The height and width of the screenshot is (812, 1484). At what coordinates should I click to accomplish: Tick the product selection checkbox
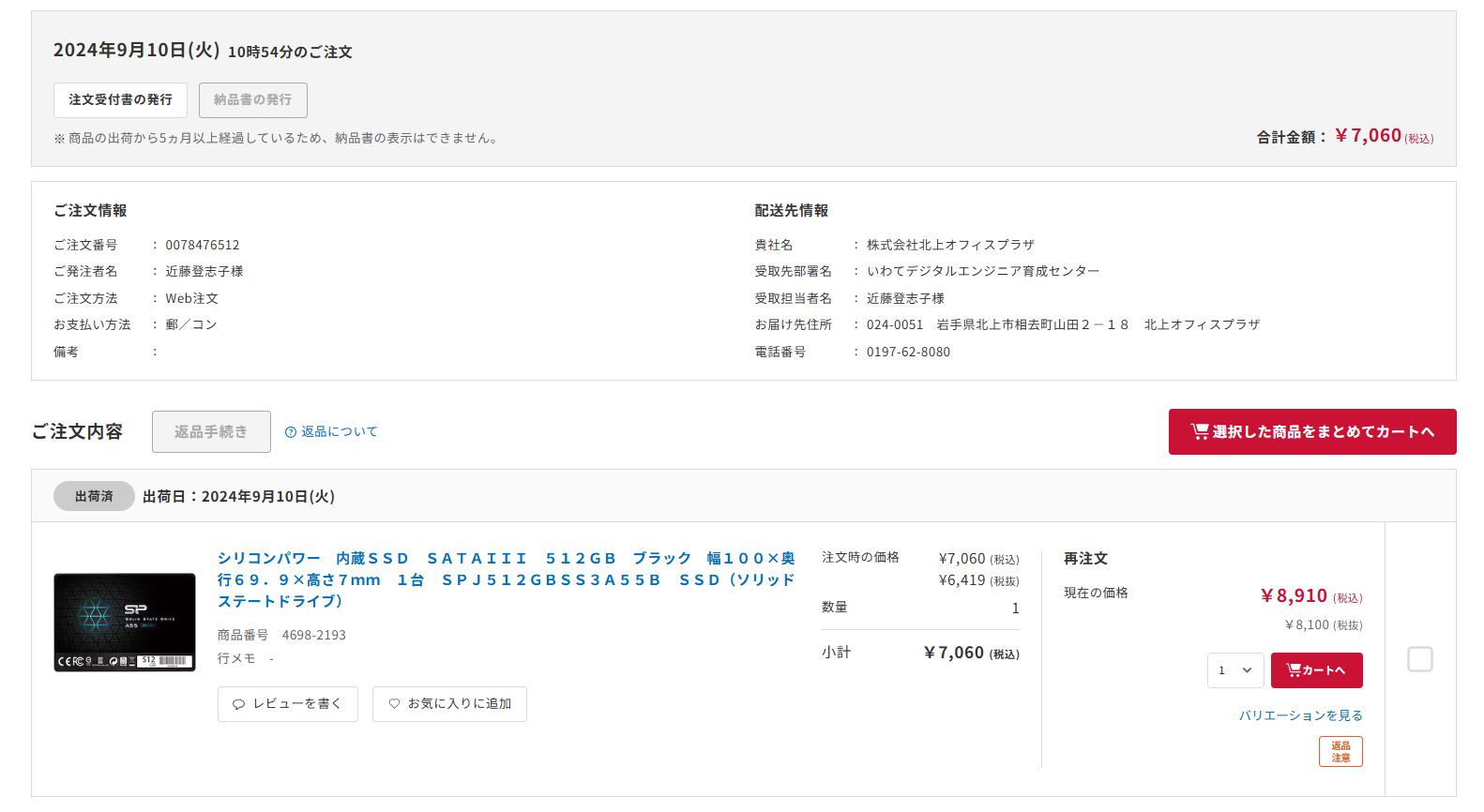click(x=1419, y=659)
